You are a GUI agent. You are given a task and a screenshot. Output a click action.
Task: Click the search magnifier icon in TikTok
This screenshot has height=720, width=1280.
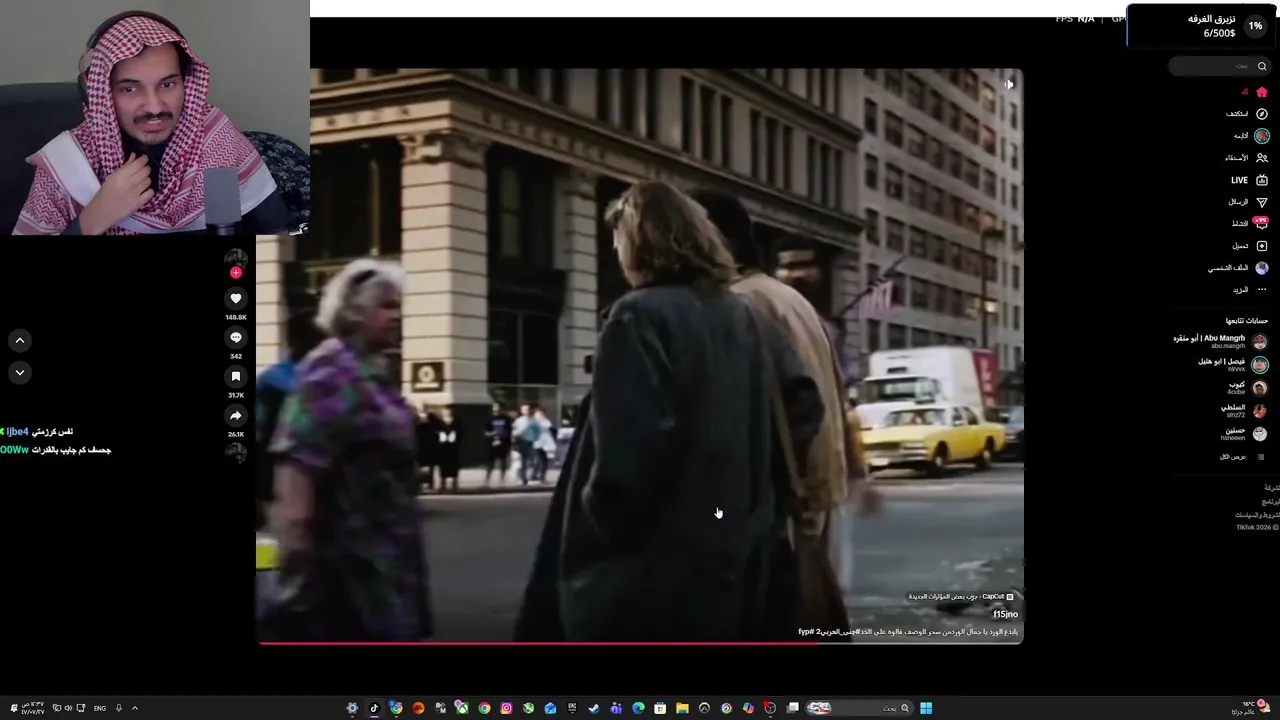(x=1262, y=66)
